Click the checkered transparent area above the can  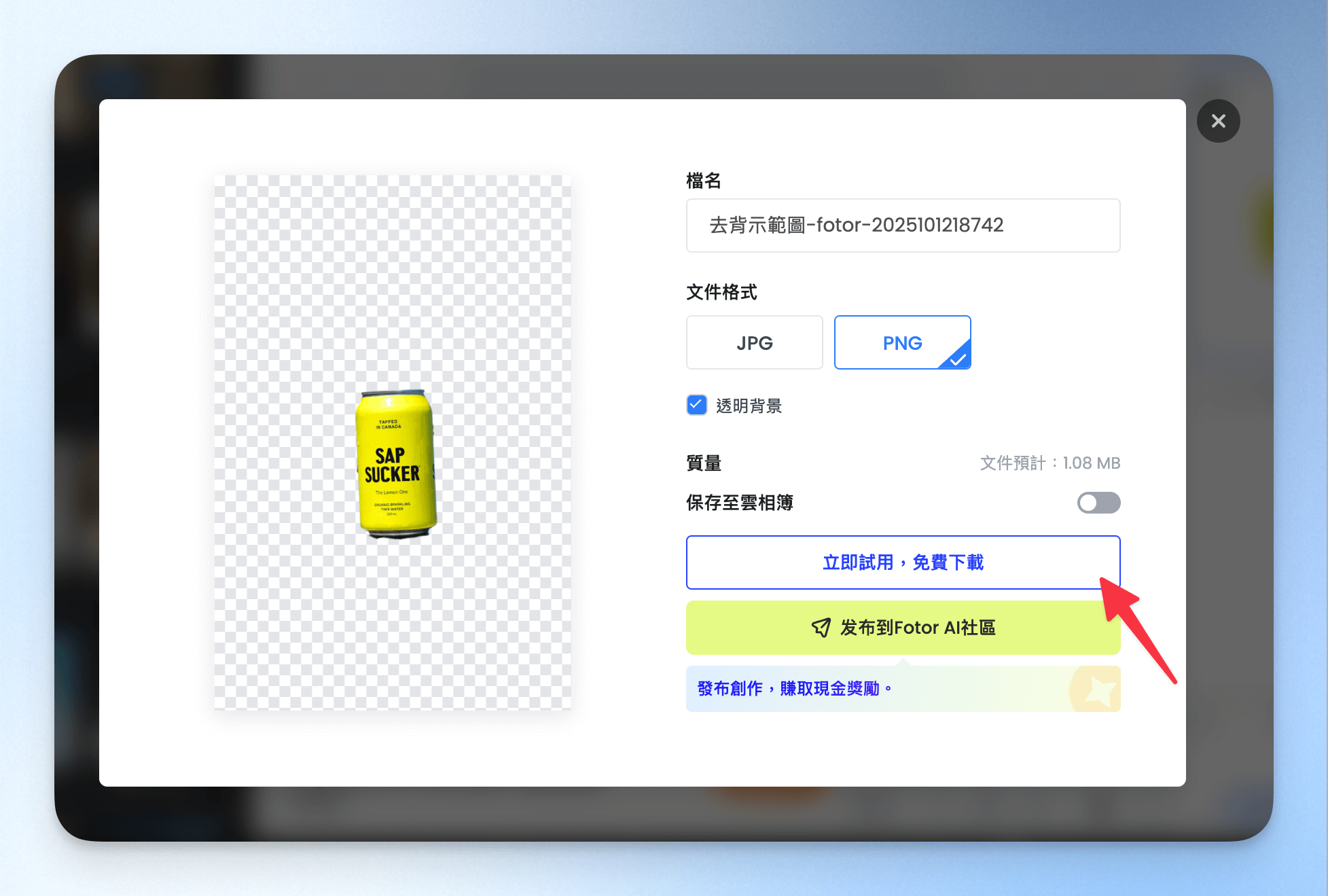(x=393, y=272)
